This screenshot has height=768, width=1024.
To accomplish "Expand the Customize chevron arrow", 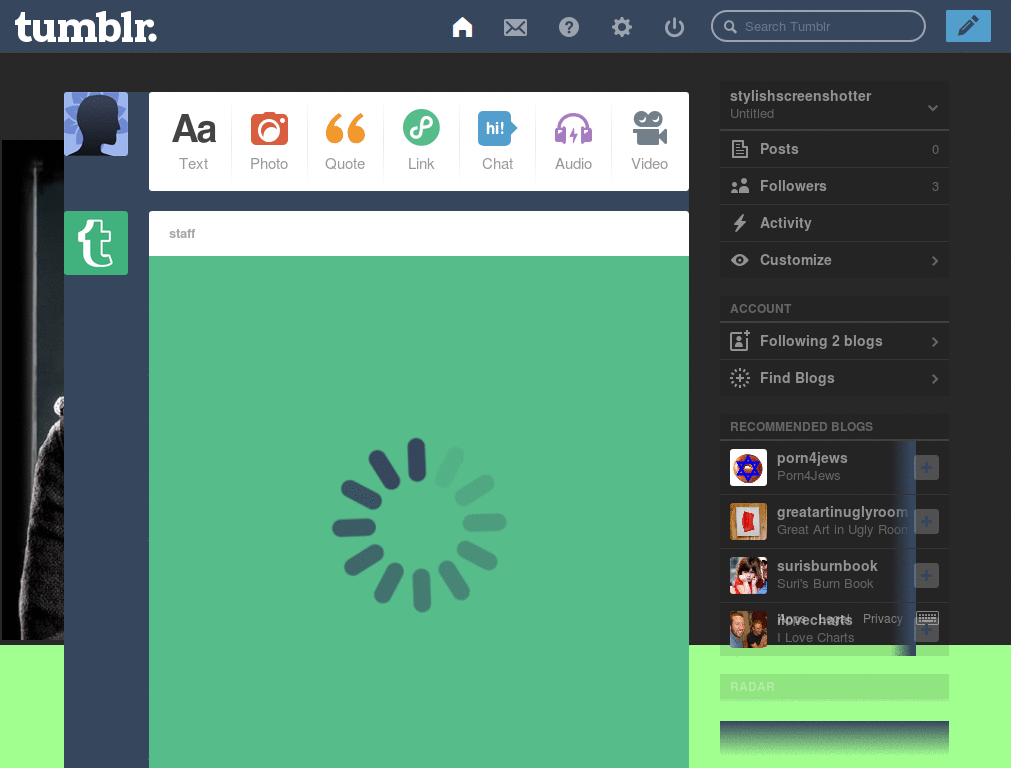I will (935, 261).
